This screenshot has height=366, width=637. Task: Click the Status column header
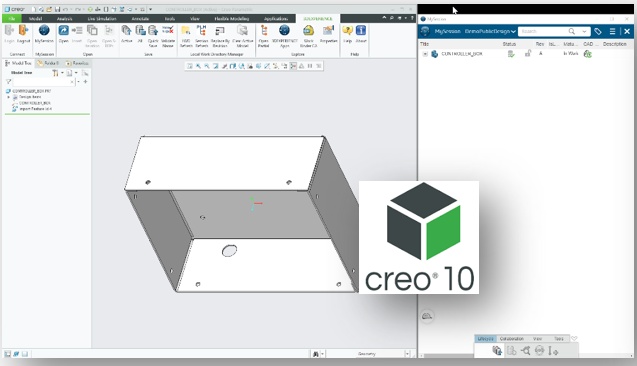pos(509,44)
